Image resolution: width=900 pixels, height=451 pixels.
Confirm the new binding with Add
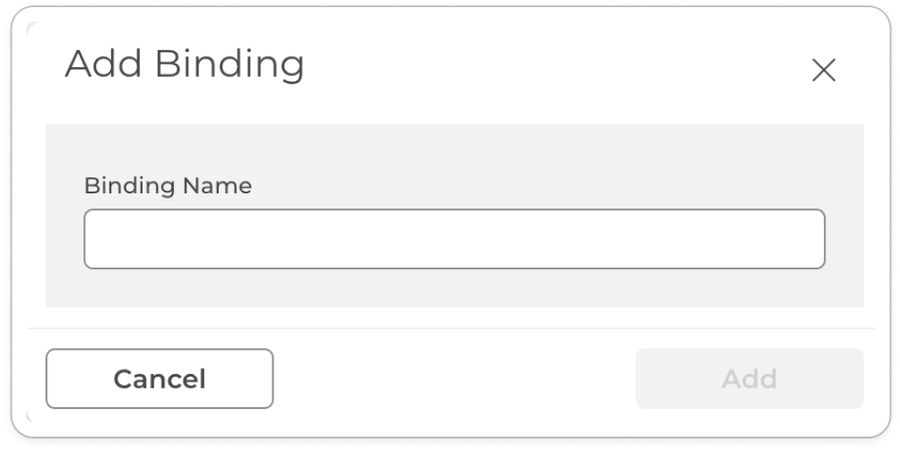tap(749, 379)
